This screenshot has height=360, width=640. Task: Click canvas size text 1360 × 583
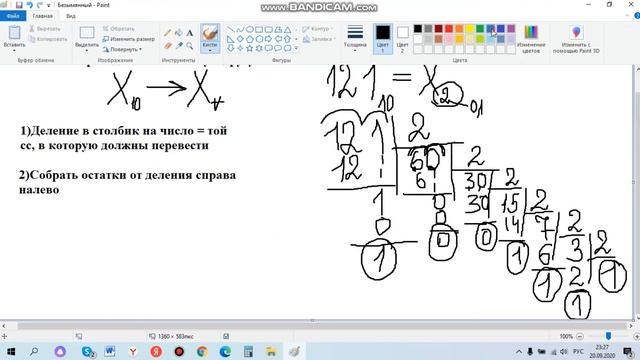[176, 336]
